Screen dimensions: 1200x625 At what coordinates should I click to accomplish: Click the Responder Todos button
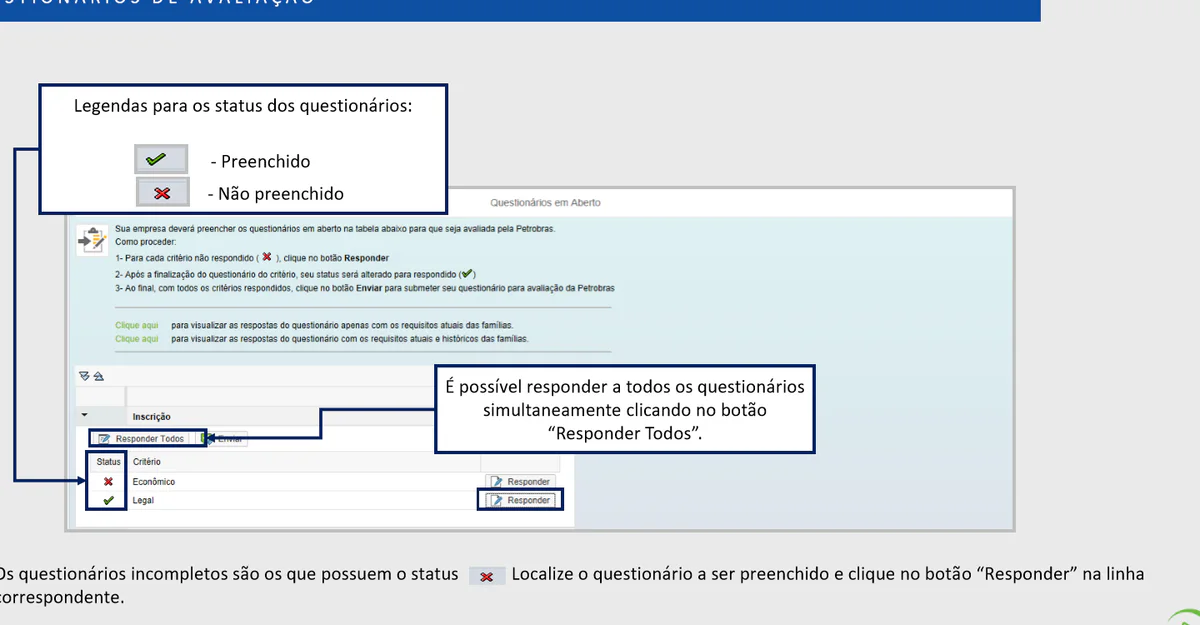141,439
